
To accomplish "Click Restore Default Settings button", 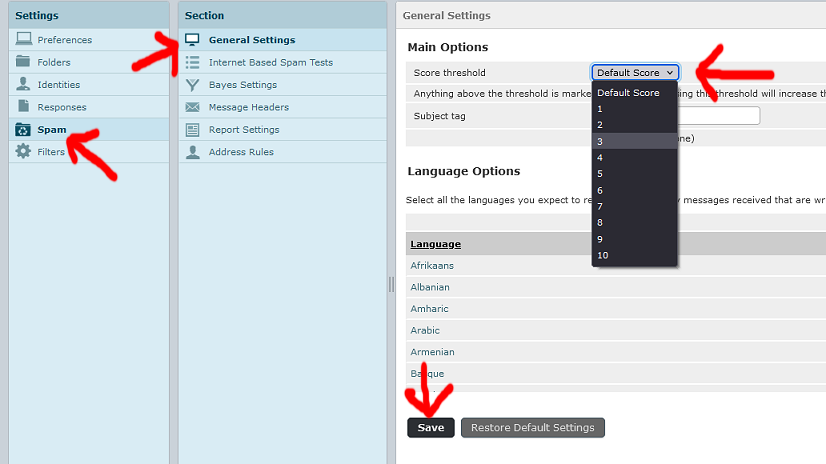I will 532,428.
